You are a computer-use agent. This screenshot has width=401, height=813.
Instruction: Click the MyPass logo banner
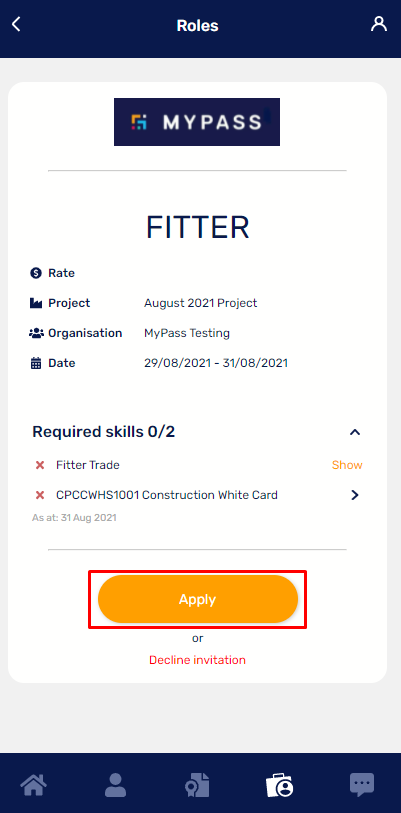pos(197,122)
